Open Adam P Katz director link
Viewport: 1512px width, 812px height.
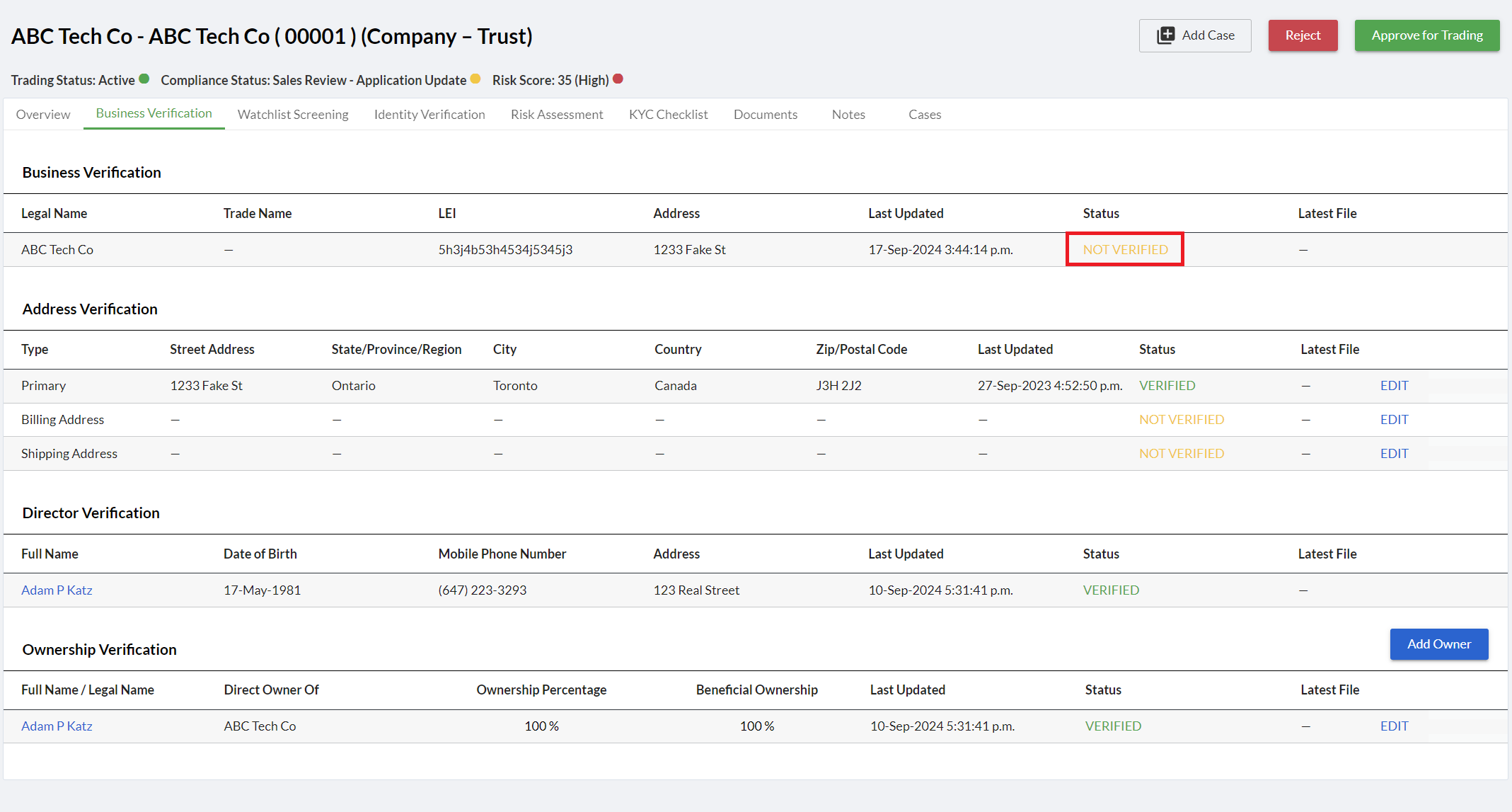[57, 590]
